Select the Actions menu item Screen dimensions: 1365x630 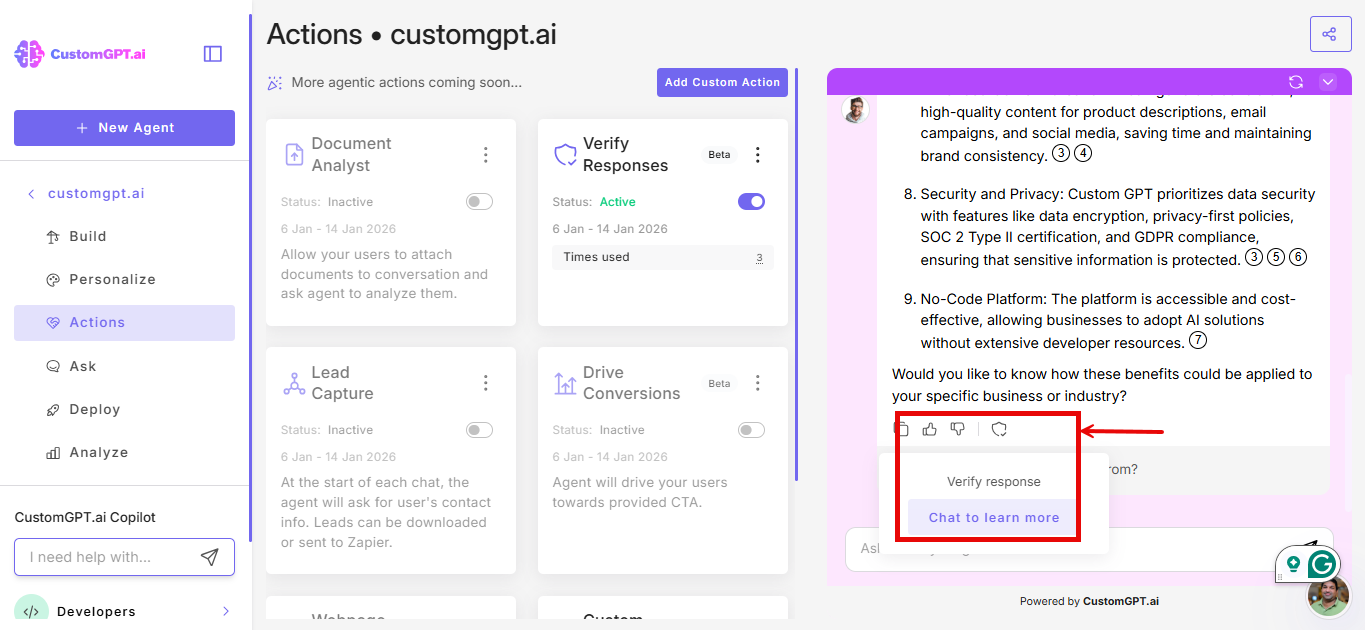(x=124, y=323)
